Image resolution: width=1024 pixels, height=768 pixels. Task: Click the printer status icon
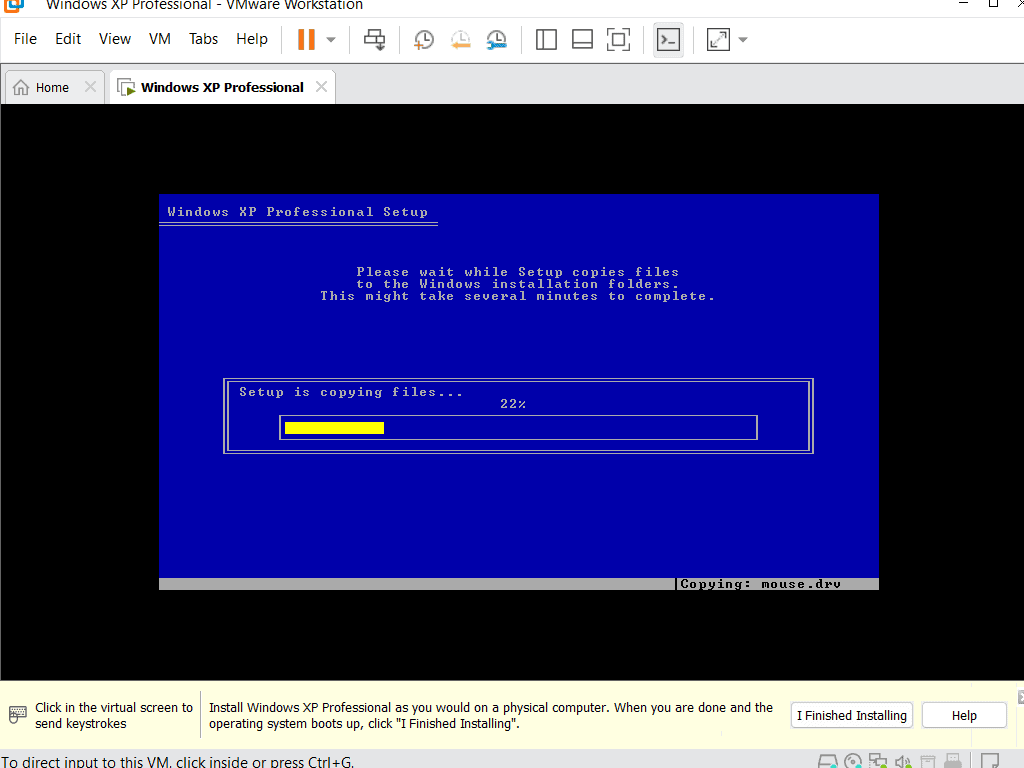click(x=927, y=761)
